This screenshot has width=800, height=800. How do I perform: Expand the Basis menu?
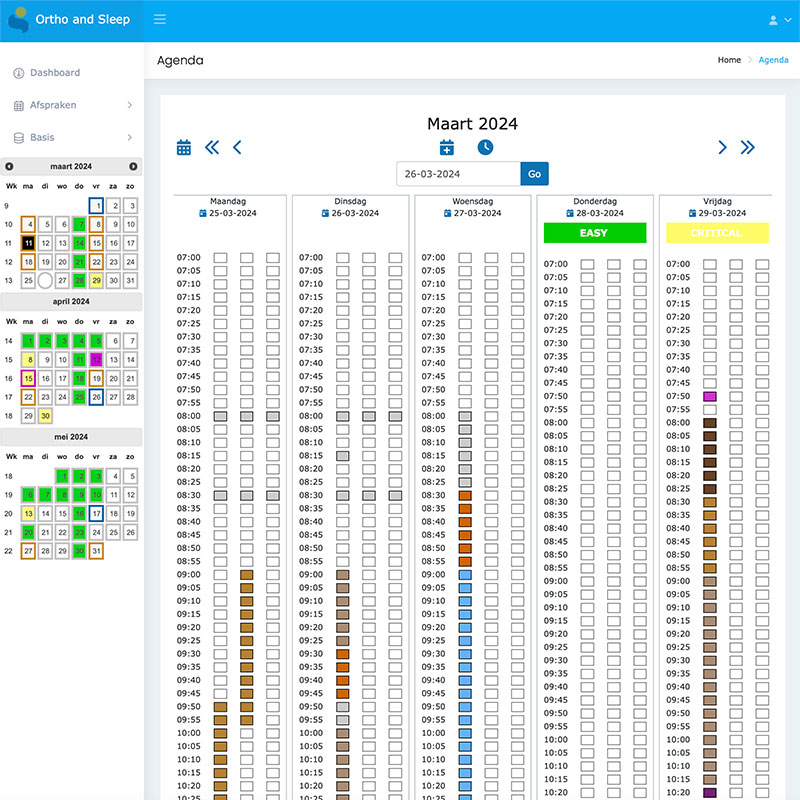[x=71, y=137]
